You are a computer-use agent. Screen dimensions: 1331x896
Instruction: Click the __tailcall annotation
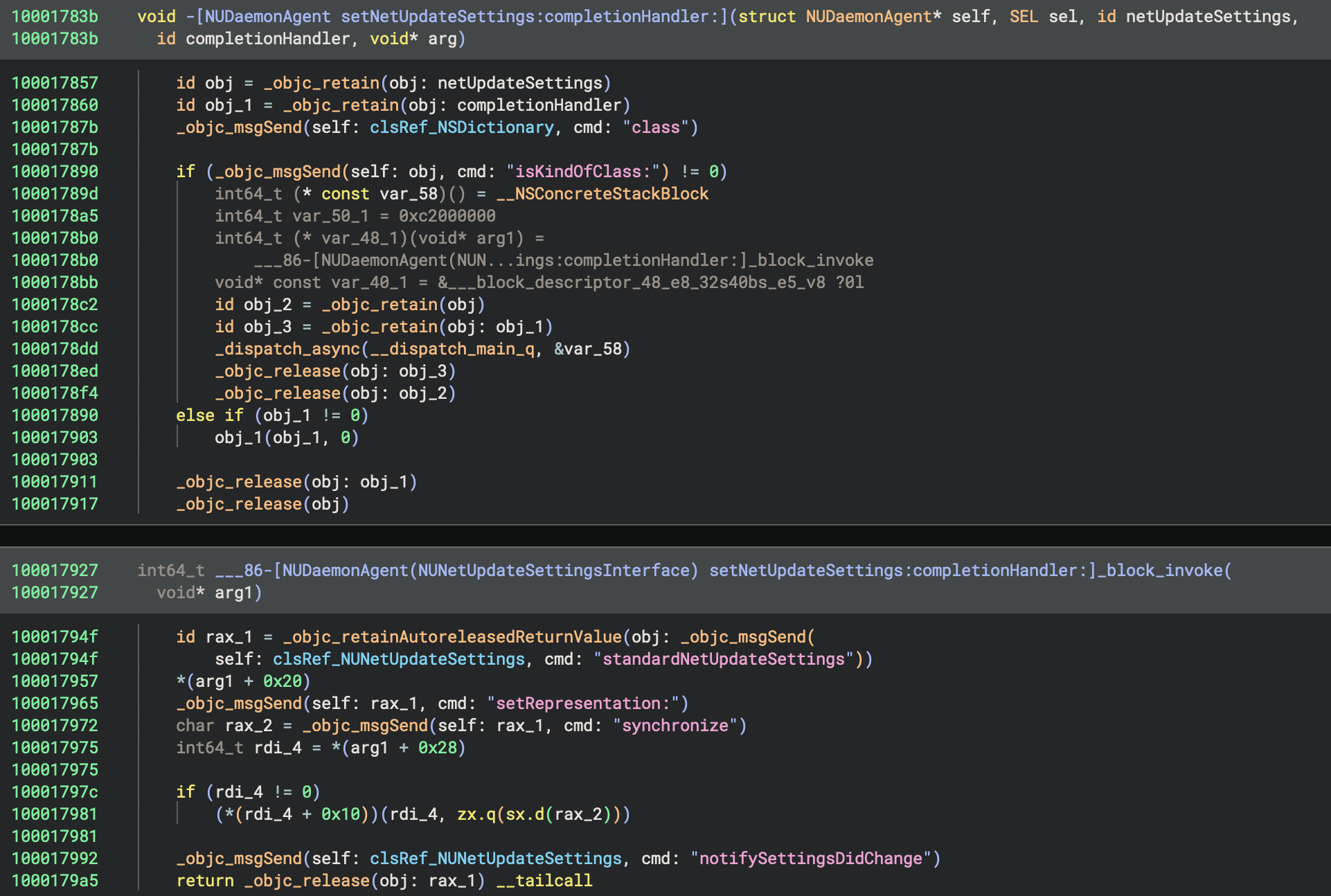click(544, 881)
